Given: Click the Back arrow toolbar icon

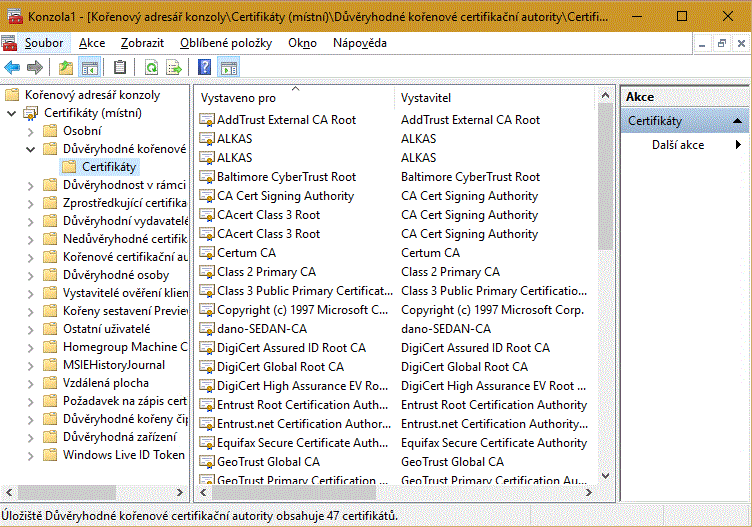Looking at the screenshot, I should (x=12, y=67).
